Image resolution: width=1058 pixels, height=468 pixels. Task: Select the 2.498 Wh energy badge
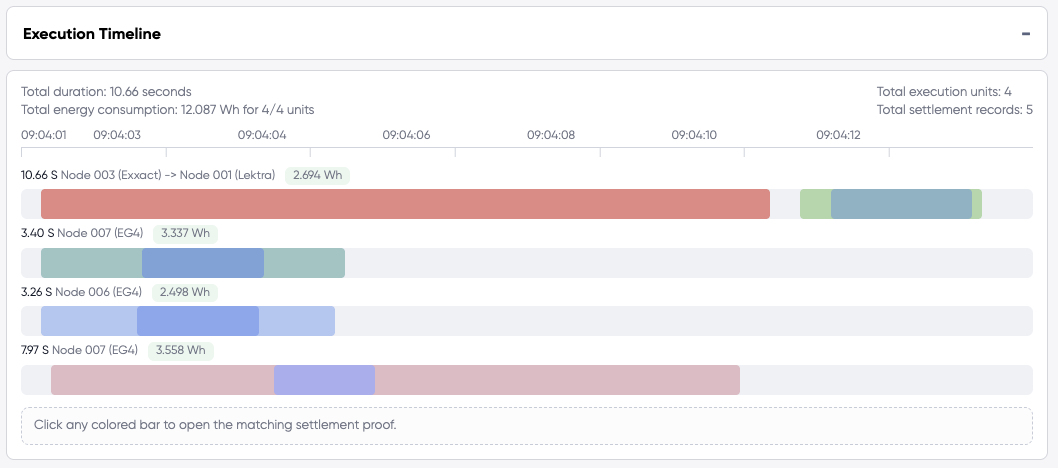click(184, 292)
